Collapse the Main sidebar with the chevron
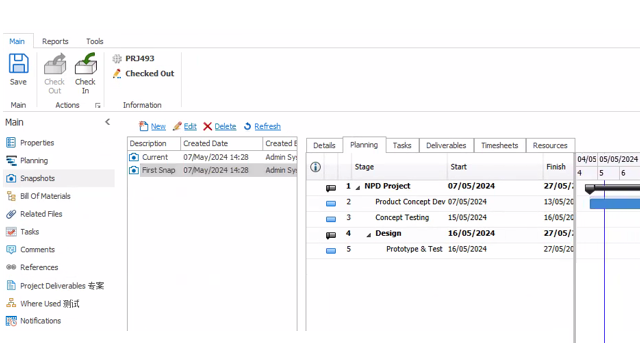This screenshot has height=360, width=640. [107, 122]
